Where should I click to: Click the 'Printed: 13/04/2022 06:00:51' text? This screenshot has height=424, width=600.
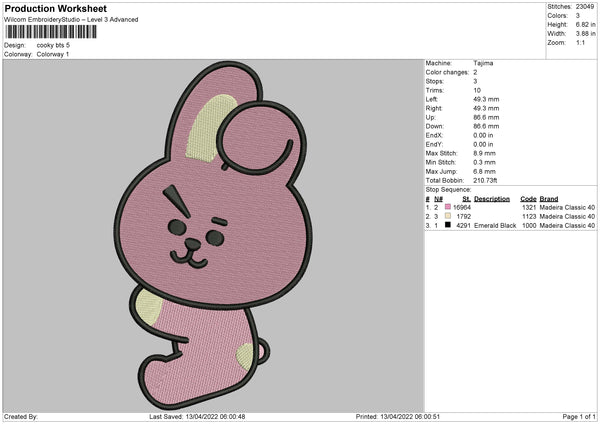(x=398, y=417)
